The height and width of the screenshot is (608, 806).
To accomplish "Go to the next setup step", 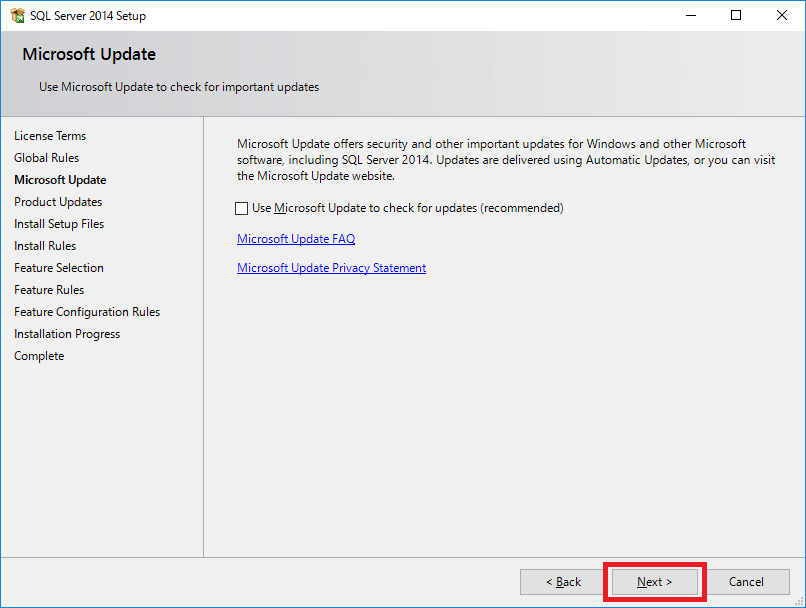I will point(654,582).
